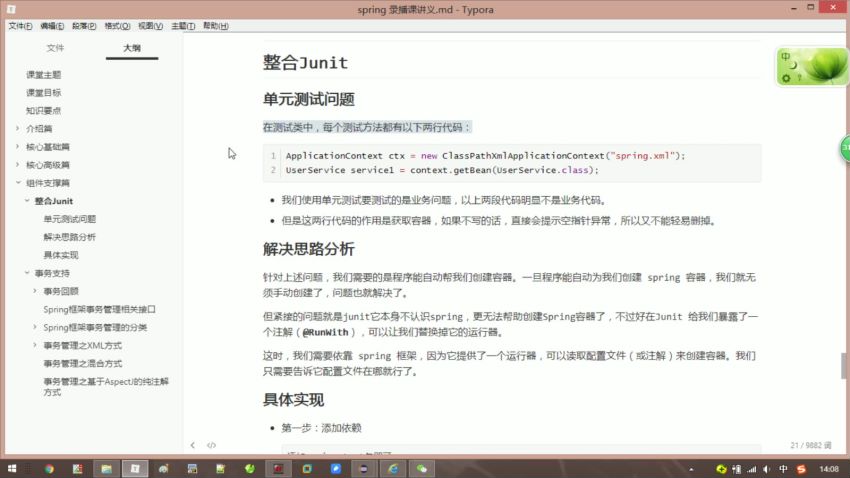Open the 格式(O) menu
Viewport: 850px width, 478px height.
click(117, 26)
